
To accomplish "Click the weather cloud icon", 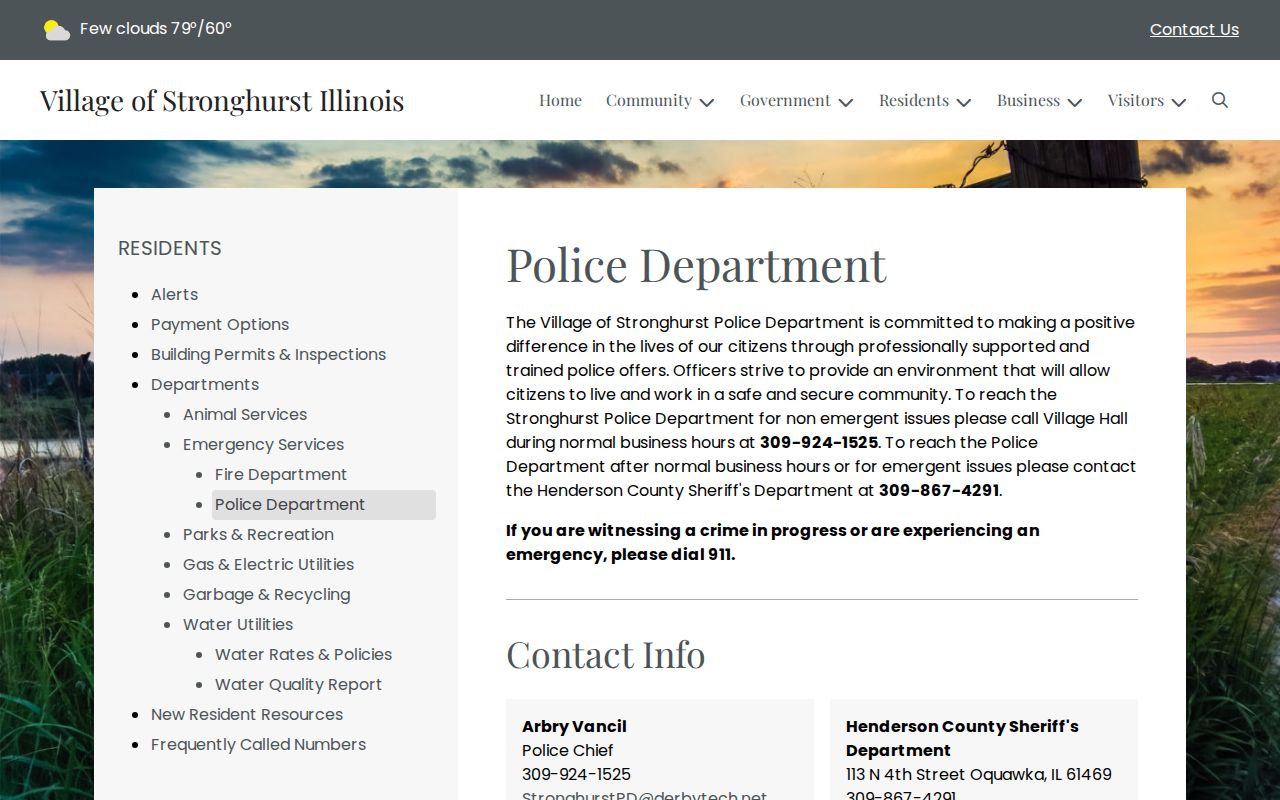I will [57, 30].
